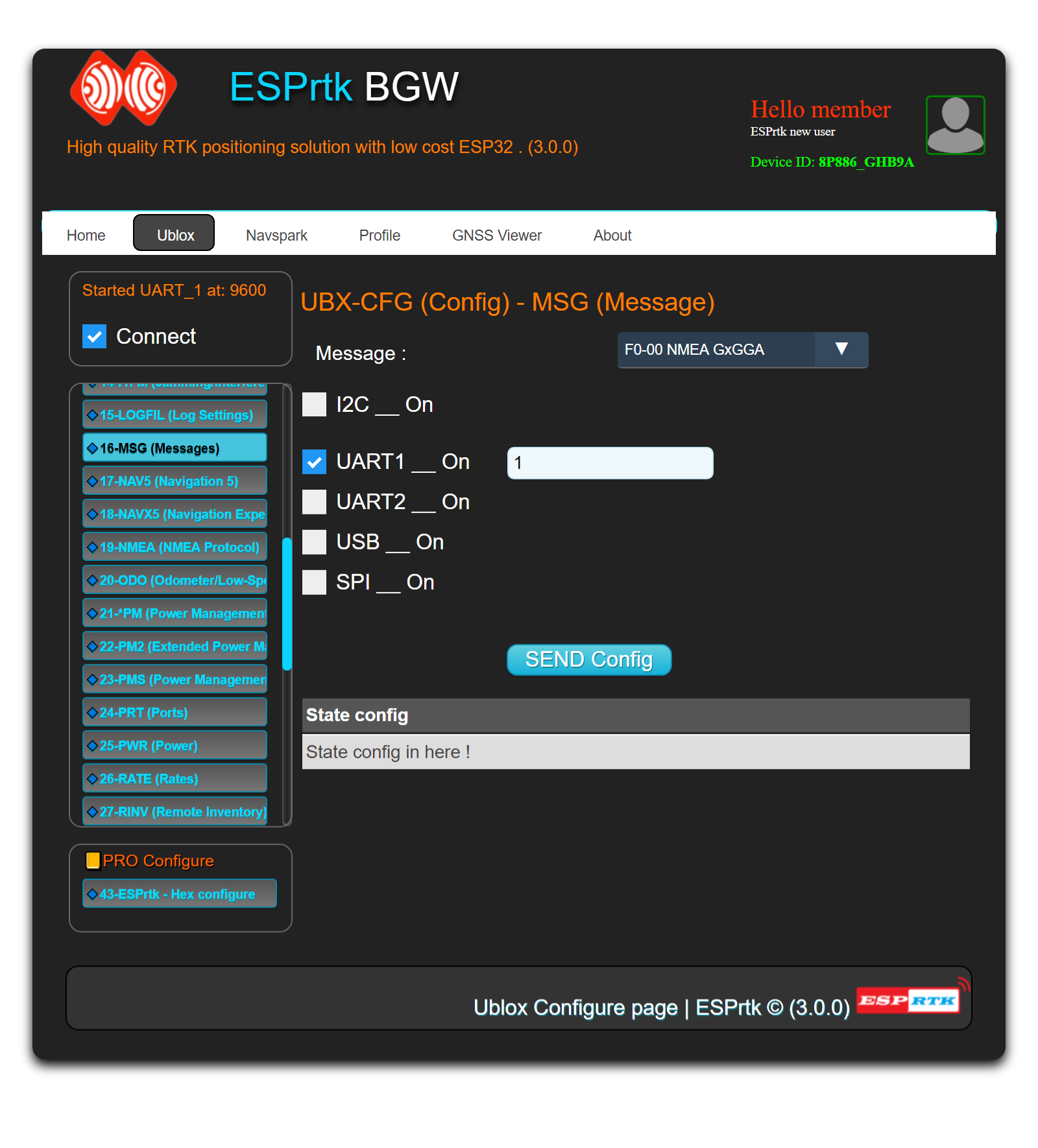Viewport: 1038px width, 1148px height.
Task: Click diamond icon beside 26-RATE (Rates)
Action: coord(92,779)
